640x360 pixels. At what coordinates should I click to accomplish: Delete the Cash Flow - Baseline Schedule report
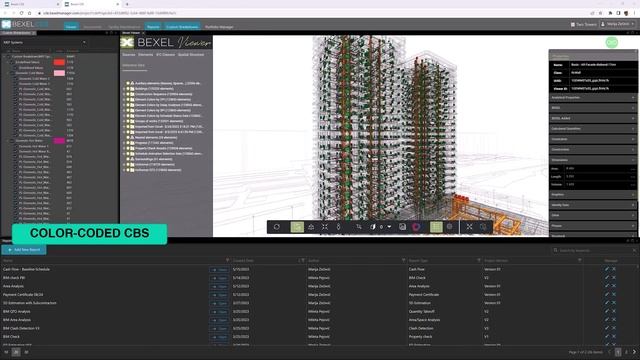point(614,269)
